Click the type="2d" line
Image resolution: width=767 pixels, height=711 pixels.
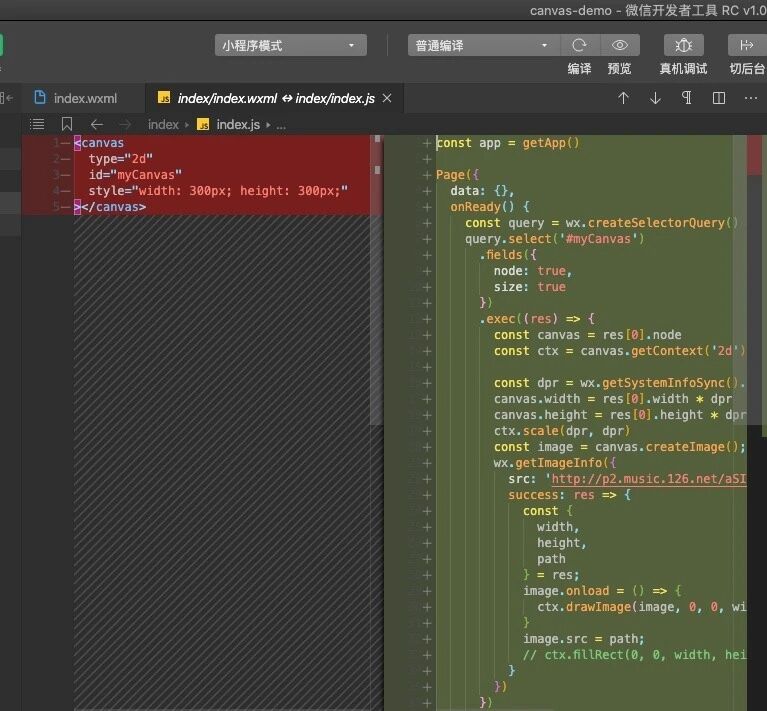tap(120, 158)
